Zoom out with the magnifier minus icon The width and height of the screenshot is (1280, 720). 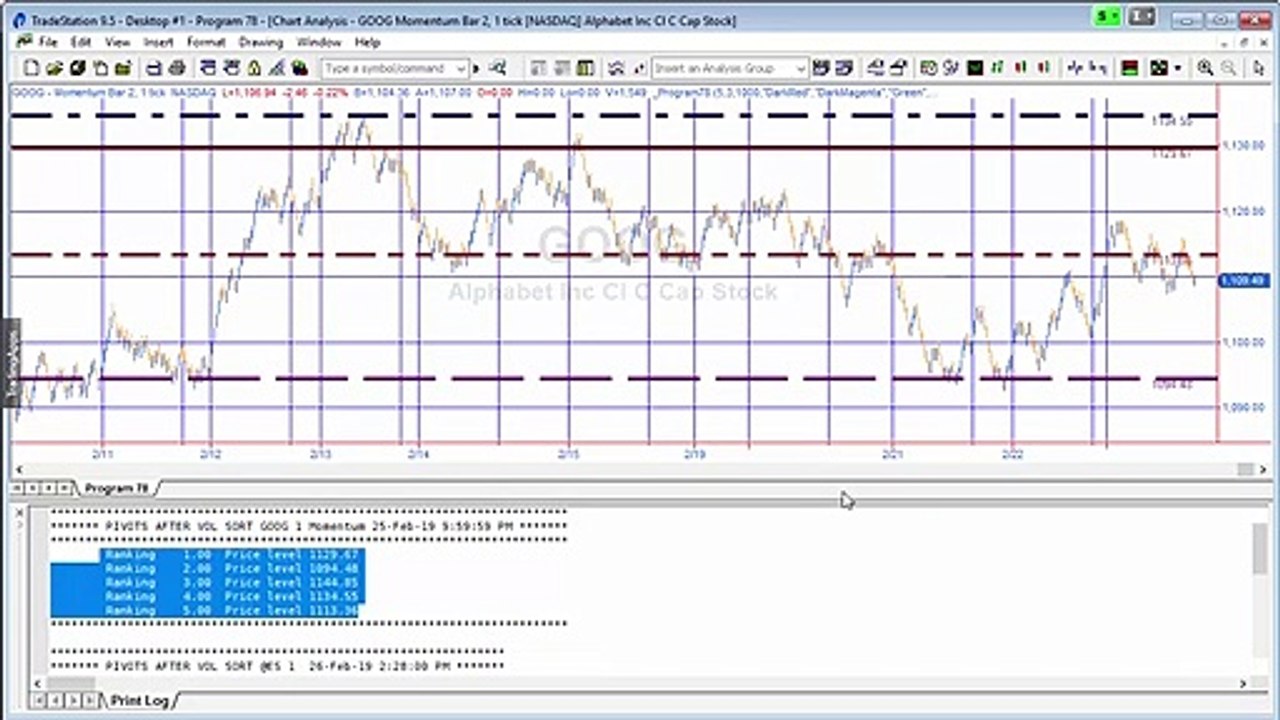point(1229,68)
